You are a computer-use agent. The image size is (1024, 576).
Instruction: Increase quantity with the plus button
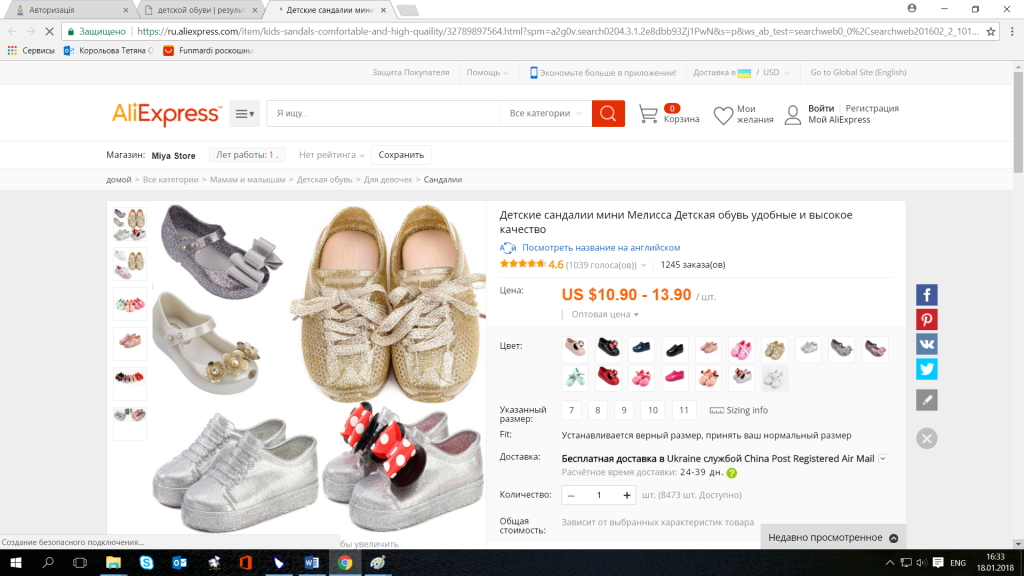626,495
